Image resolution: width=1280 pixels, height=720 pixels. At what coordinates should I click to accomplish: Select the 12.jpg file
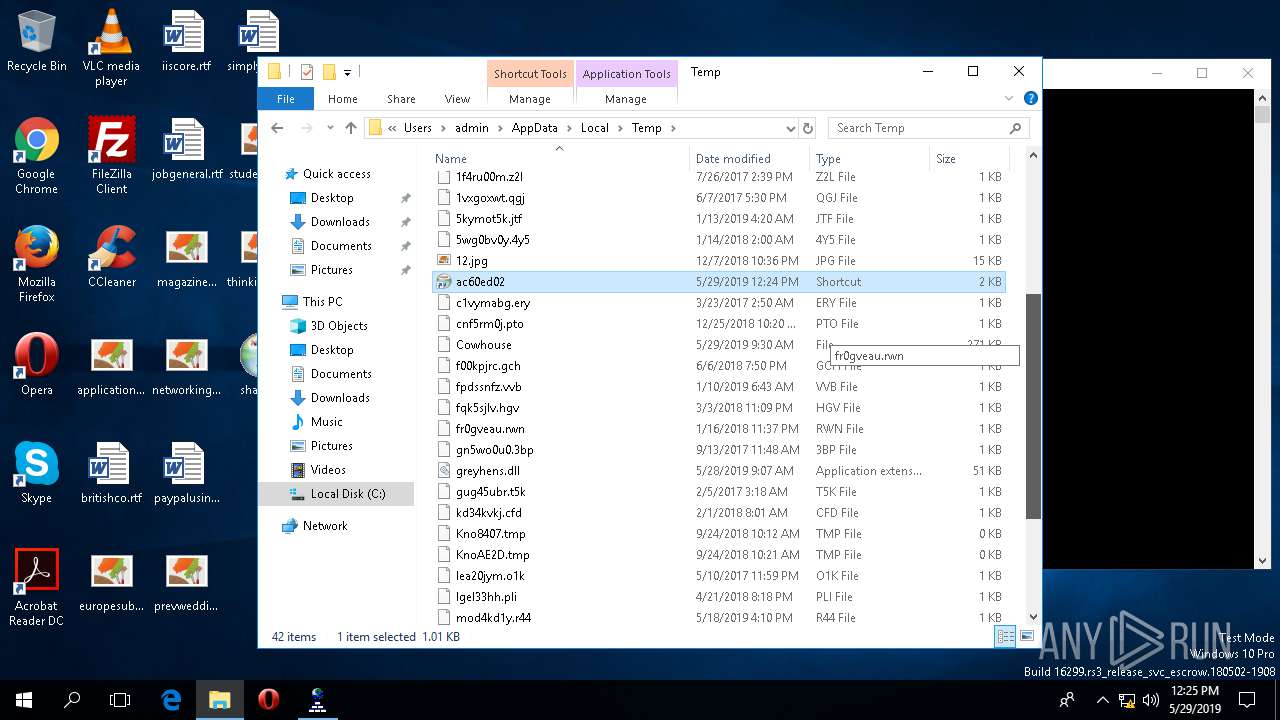click(x=719, y=261)
